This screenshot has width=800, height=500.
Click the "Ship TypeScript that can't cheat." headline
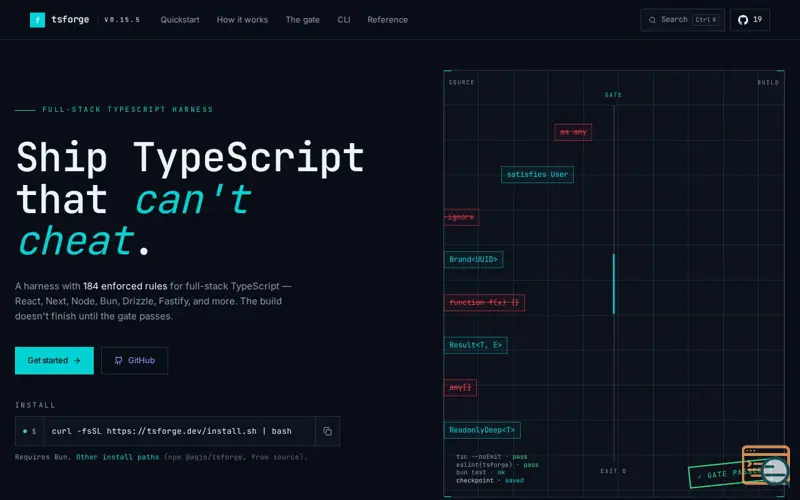tap(190, 198)
